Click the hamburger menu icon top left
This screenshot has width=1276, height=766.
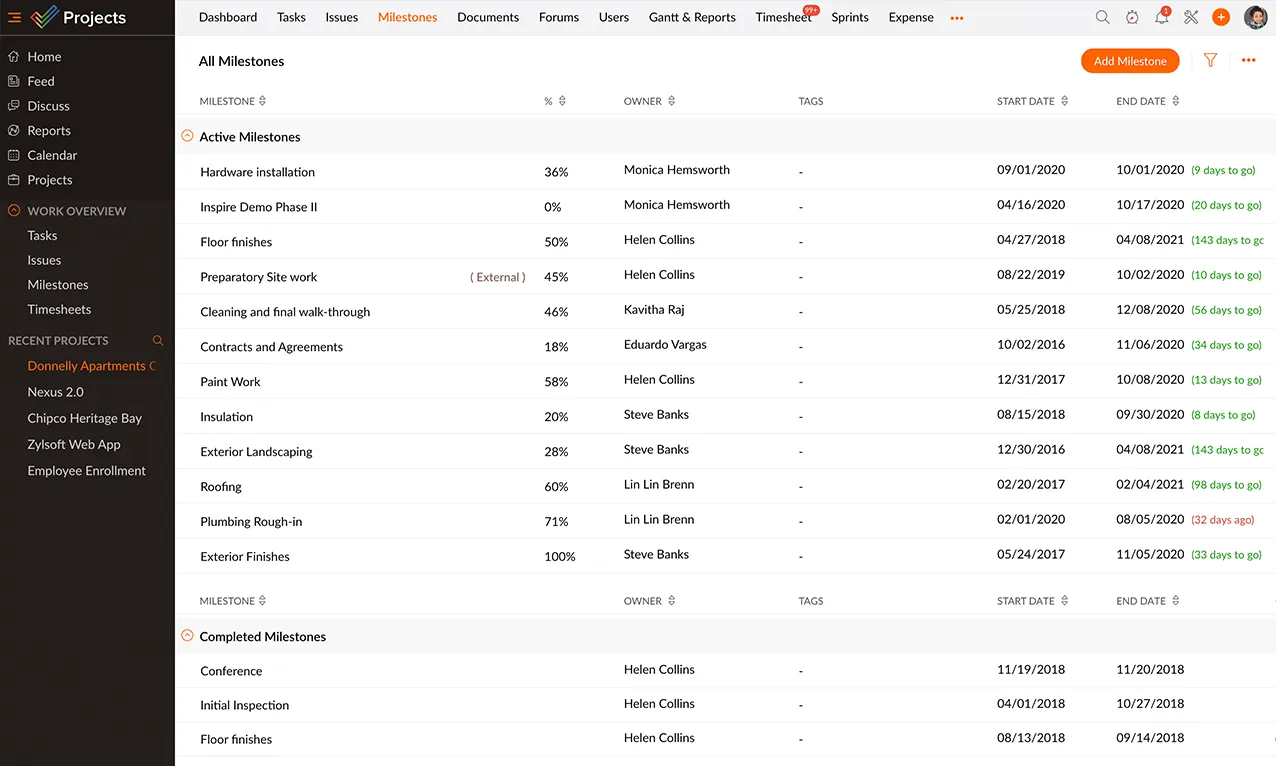tap(14, 16)
